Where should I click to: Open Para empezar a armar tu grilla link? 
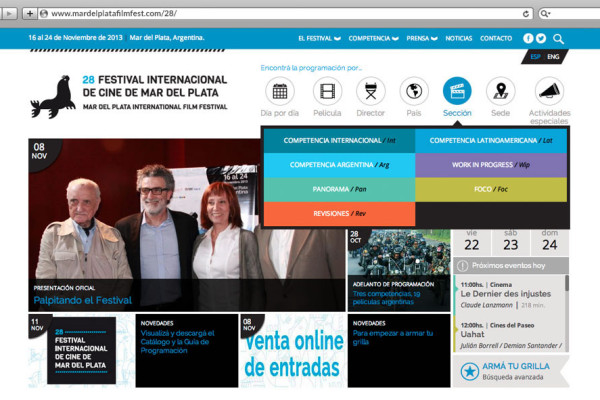pyautogui.click(x=393, y=337)
